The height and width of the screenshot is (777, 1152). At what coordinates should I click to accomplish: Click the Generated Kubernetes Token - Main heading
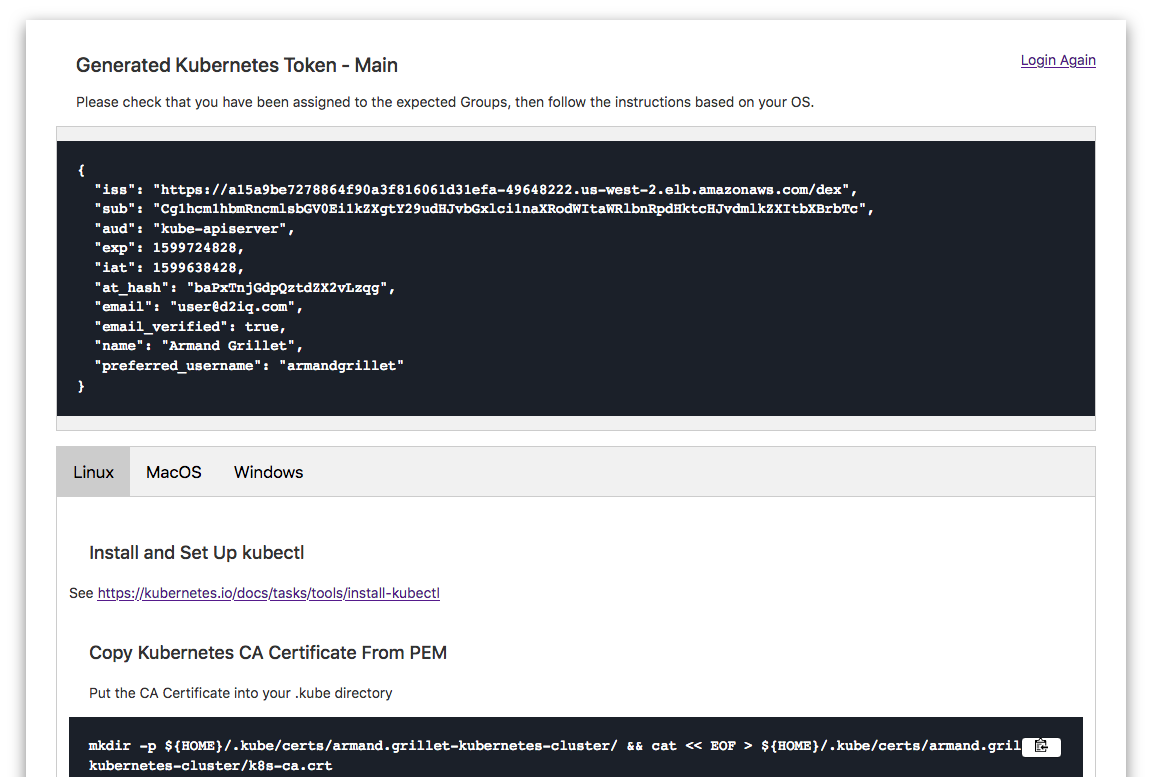coord(237,65)
